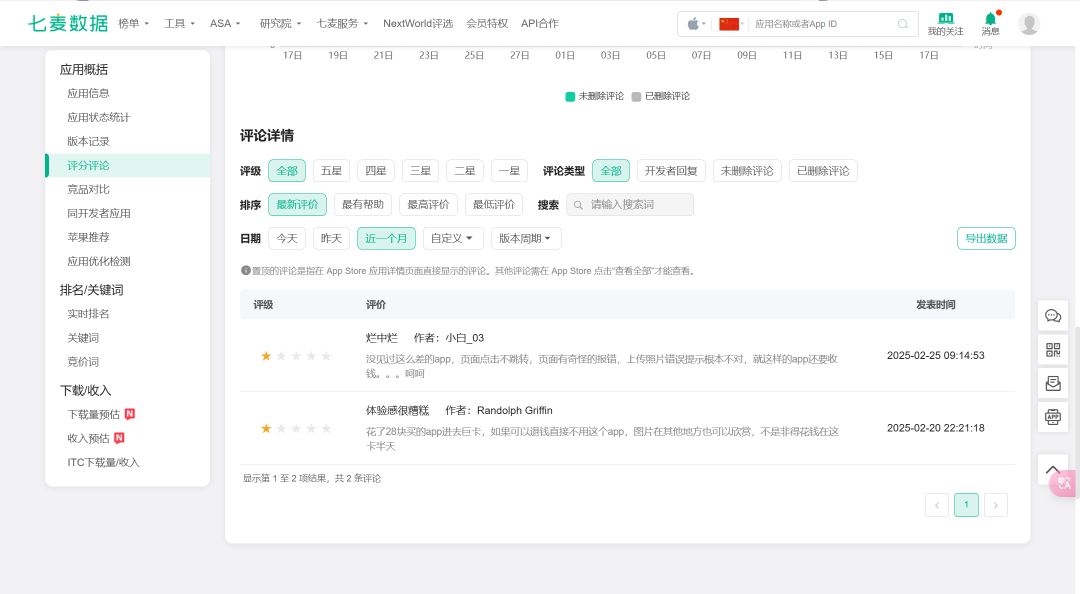Click 导出数据 button
The width and height of the screenshot is (1080, 594).
point(986,238)
